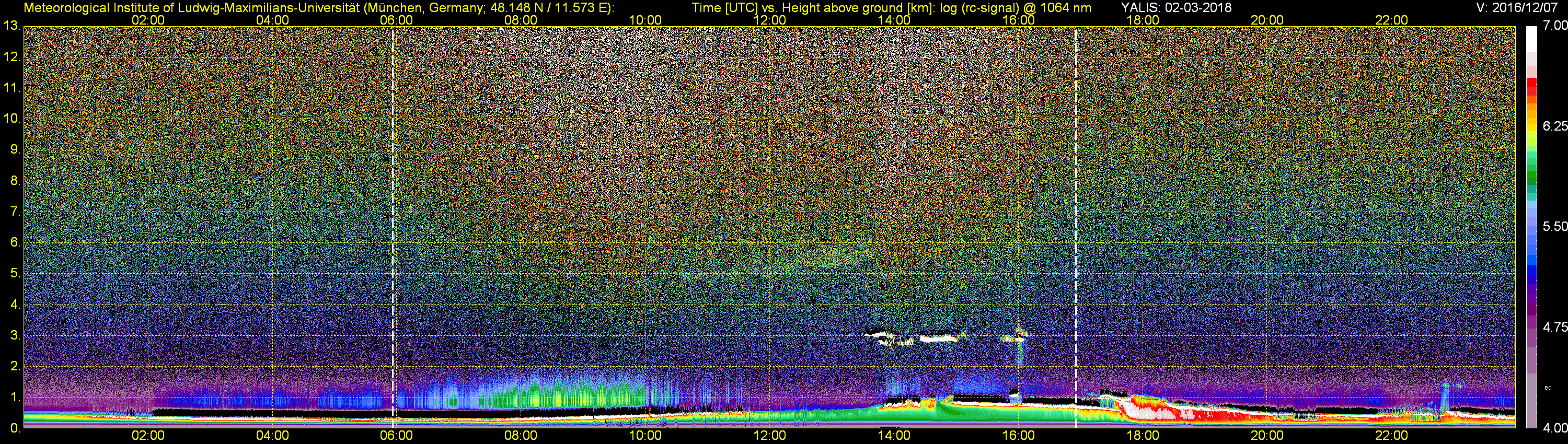Click the 10:00 label on the top time axis
1568x444 pixels.
click(x=645, y=20)
